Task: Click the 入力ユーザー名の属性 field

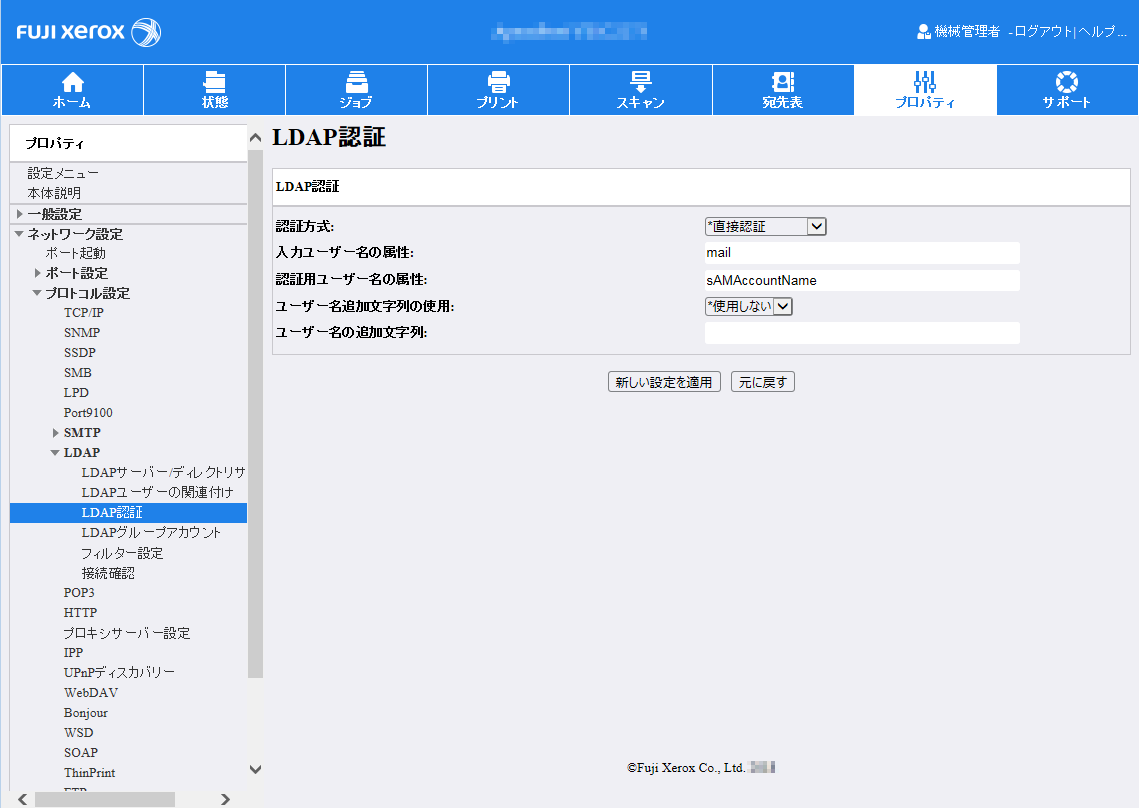Action: (861, 253)
